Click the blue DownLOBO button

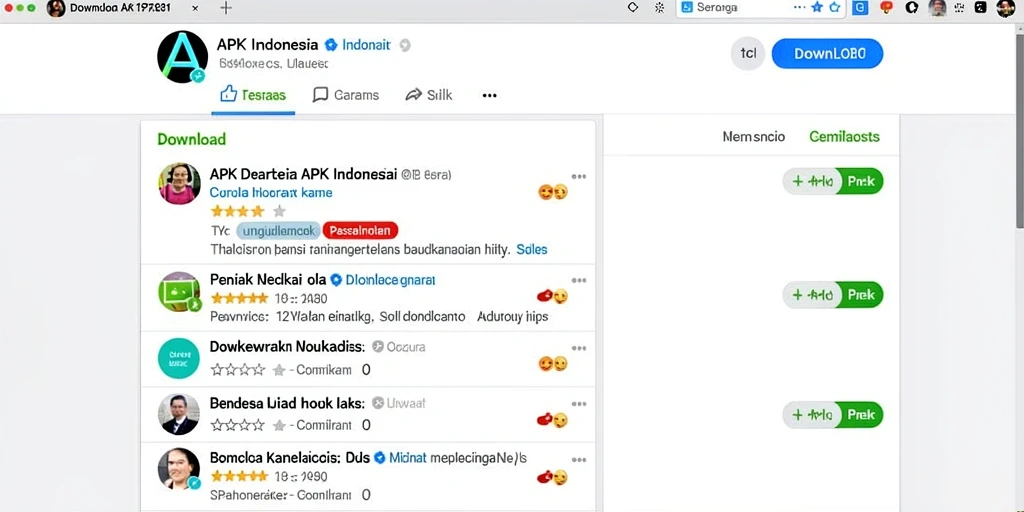[827, 54]
